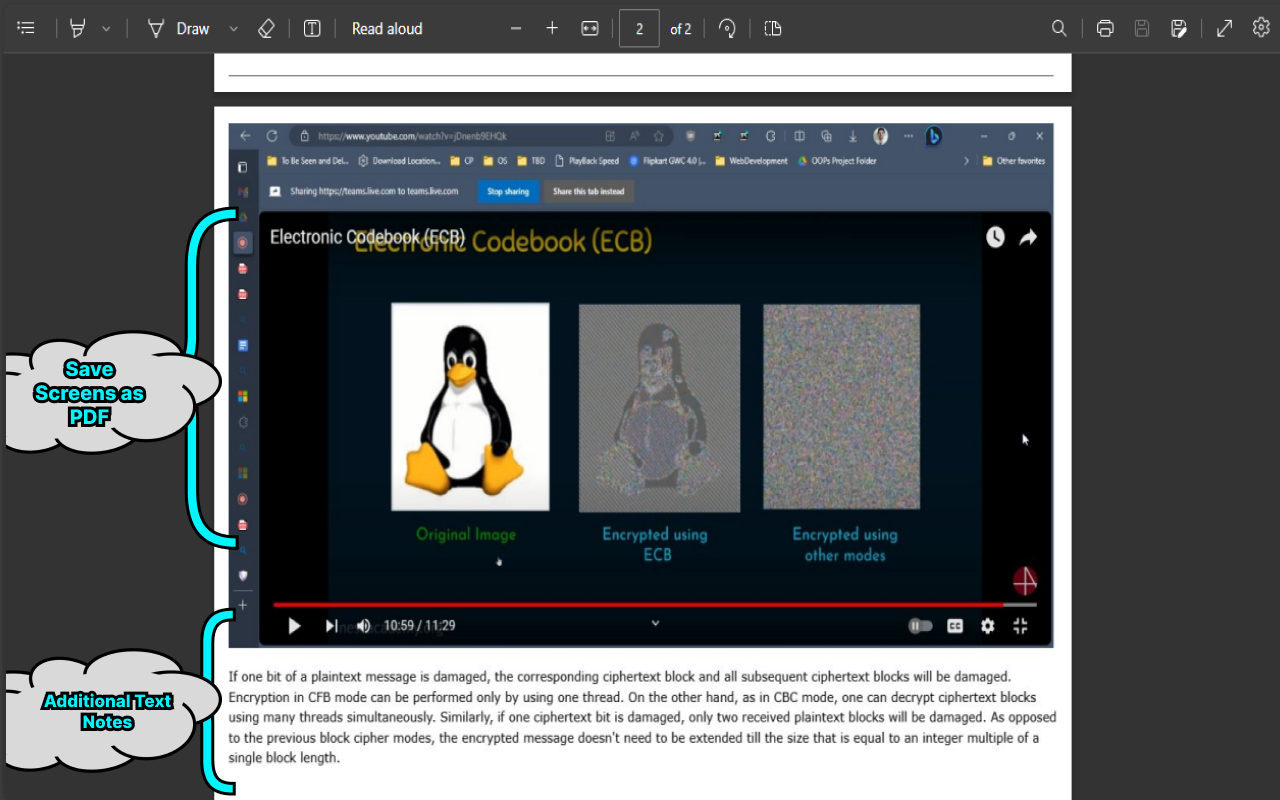Click the 'Stop sharing' button
The height and width of the screenshot is (800, 1280).
(x=508, y=191)
